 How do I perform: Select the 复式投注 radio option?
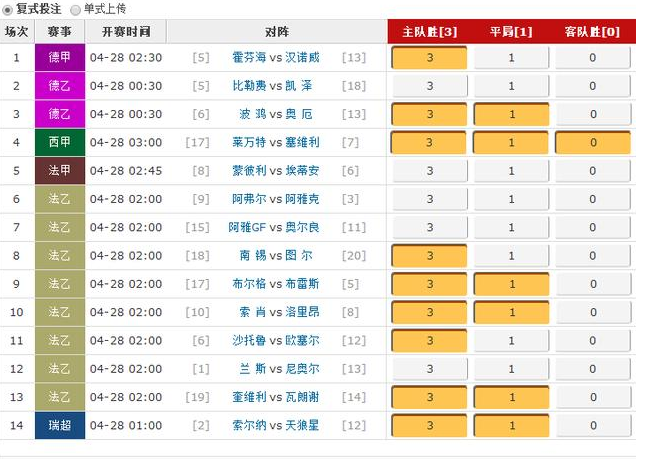(x=7, y=10)
